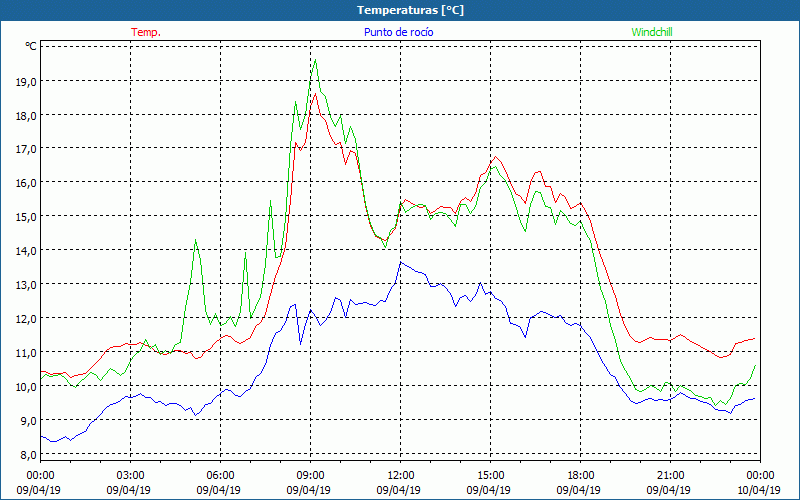Click the 18,0 y-axis value
The height and width of the screenshot is (500, 800).
click(27, 115)
